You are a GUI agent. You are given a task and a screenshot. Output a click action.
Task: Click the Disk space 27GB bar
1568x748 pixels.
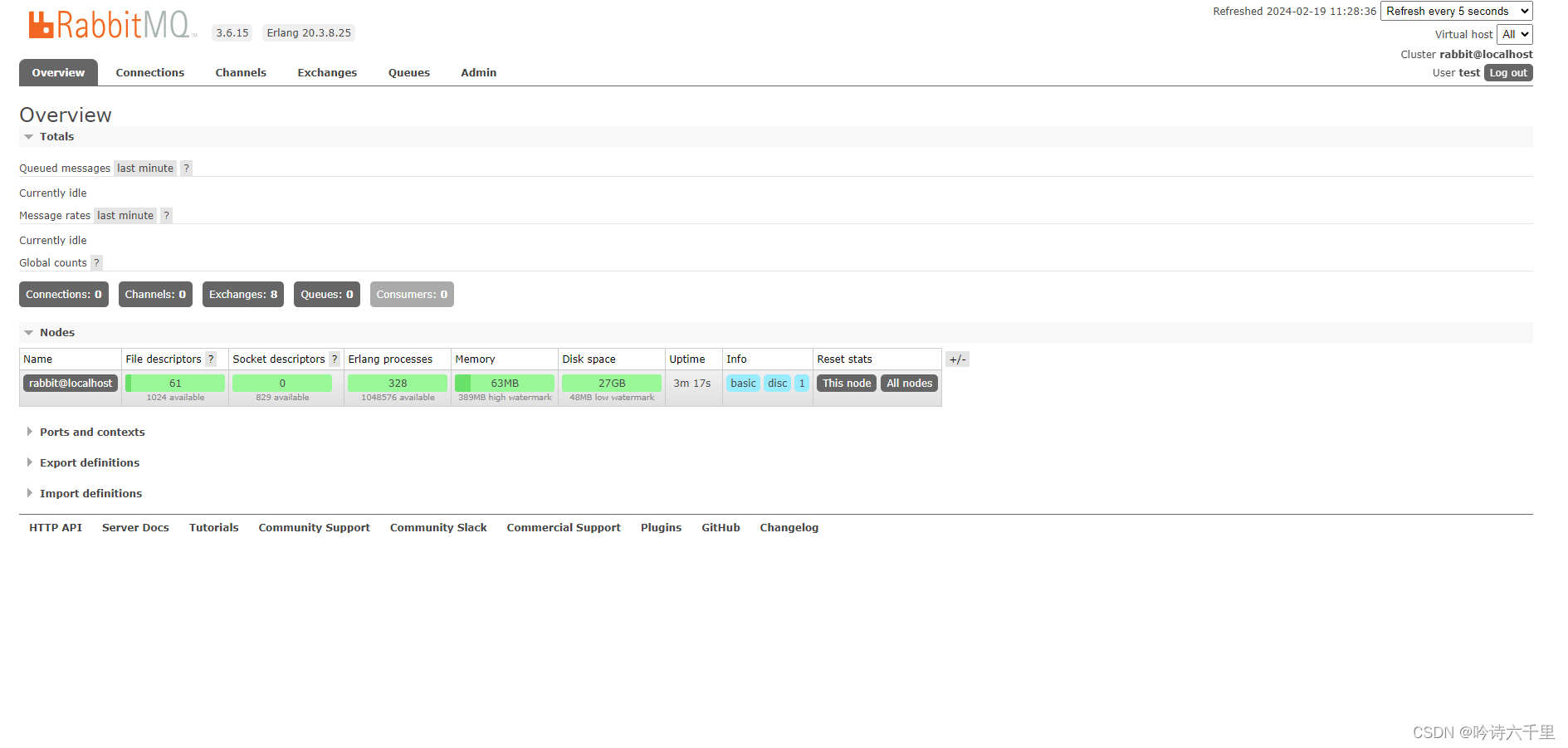(612, 383)
